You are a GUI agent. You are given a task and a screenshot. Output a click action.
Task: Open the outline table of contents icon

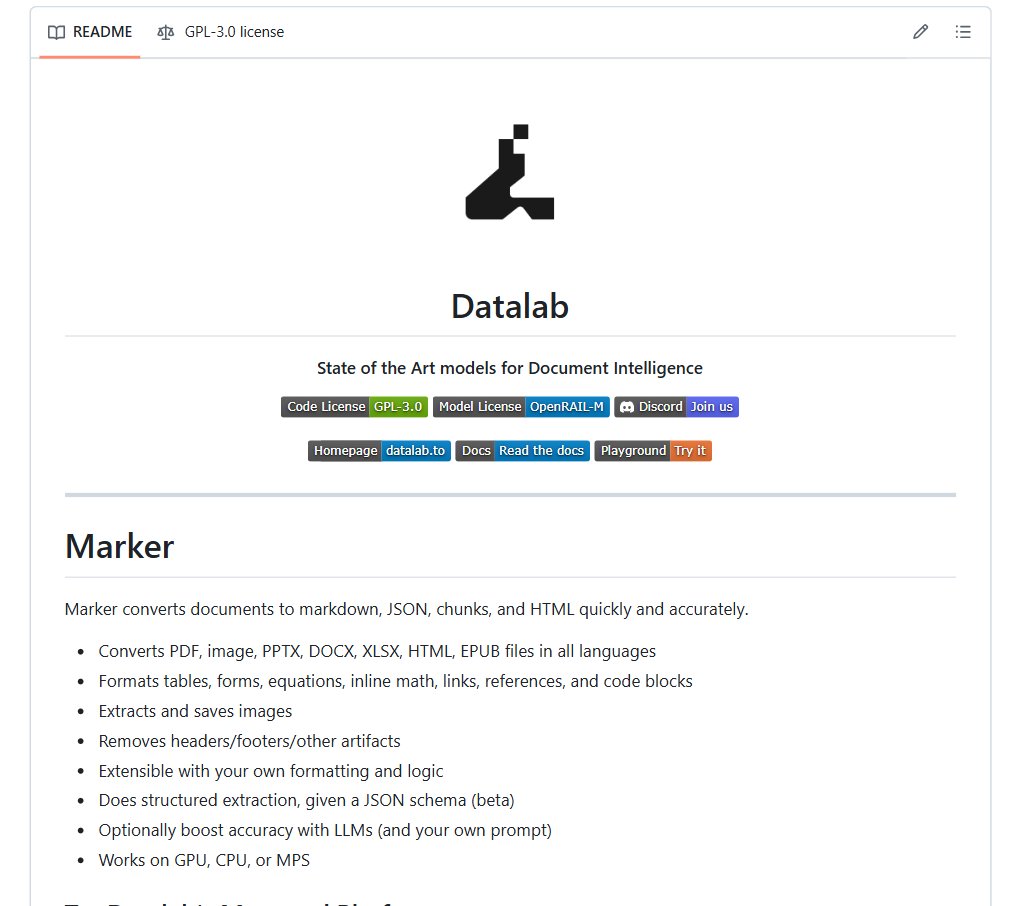point(963,32)
